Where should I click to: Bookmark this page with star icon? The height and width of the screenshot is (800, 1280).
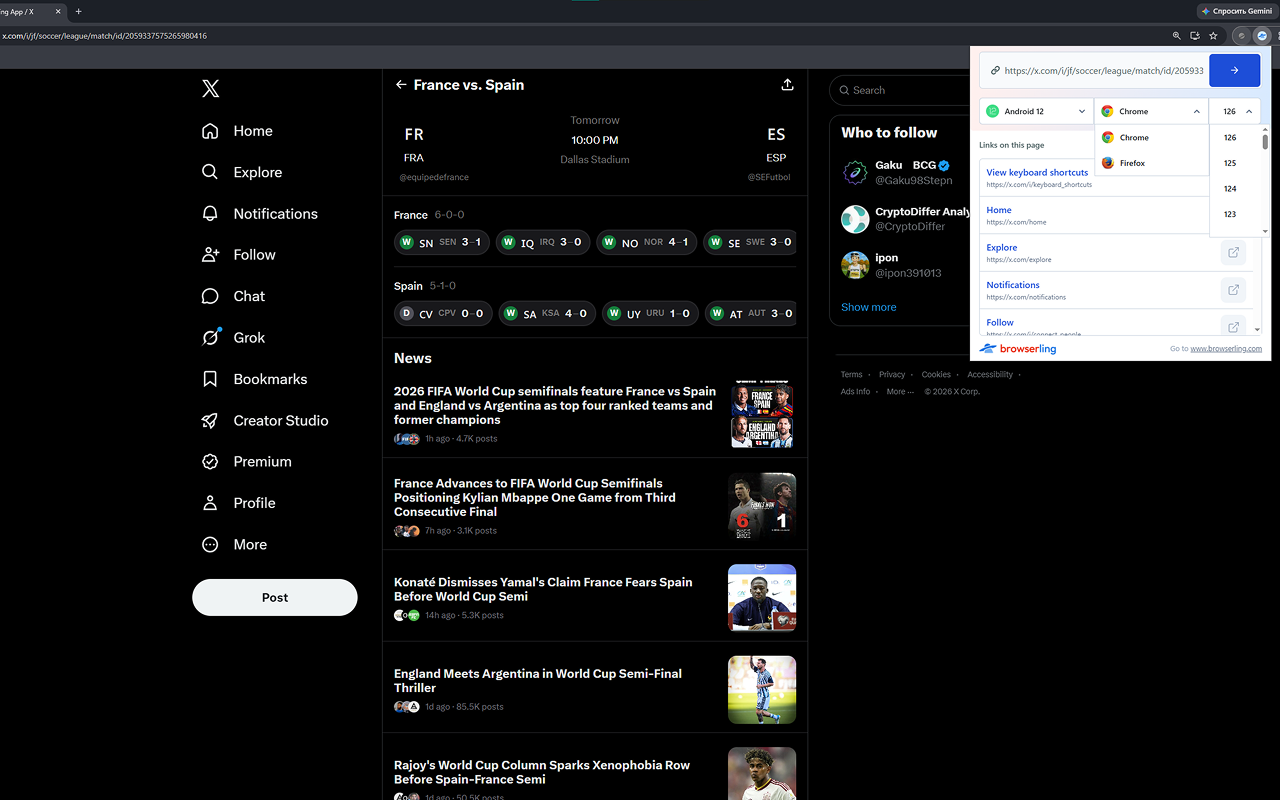pyautogui.click(x=1213, y=36)
